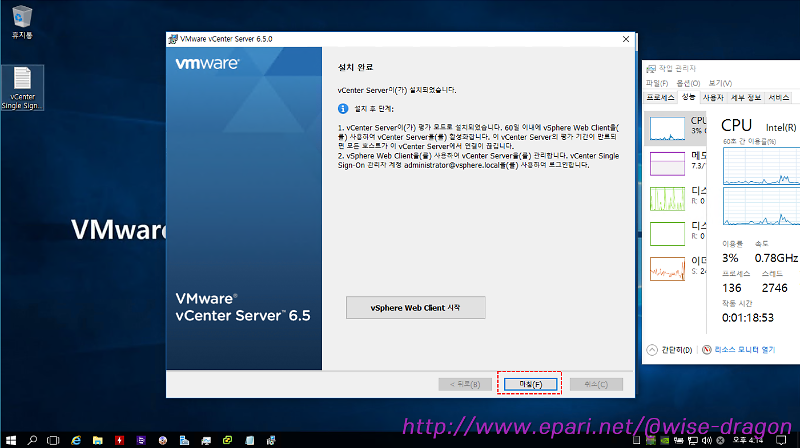The width and height of the screenshot is (800, 448).
Task: Select CPU graph thumbnail in Task Manager
Action: 667,129
